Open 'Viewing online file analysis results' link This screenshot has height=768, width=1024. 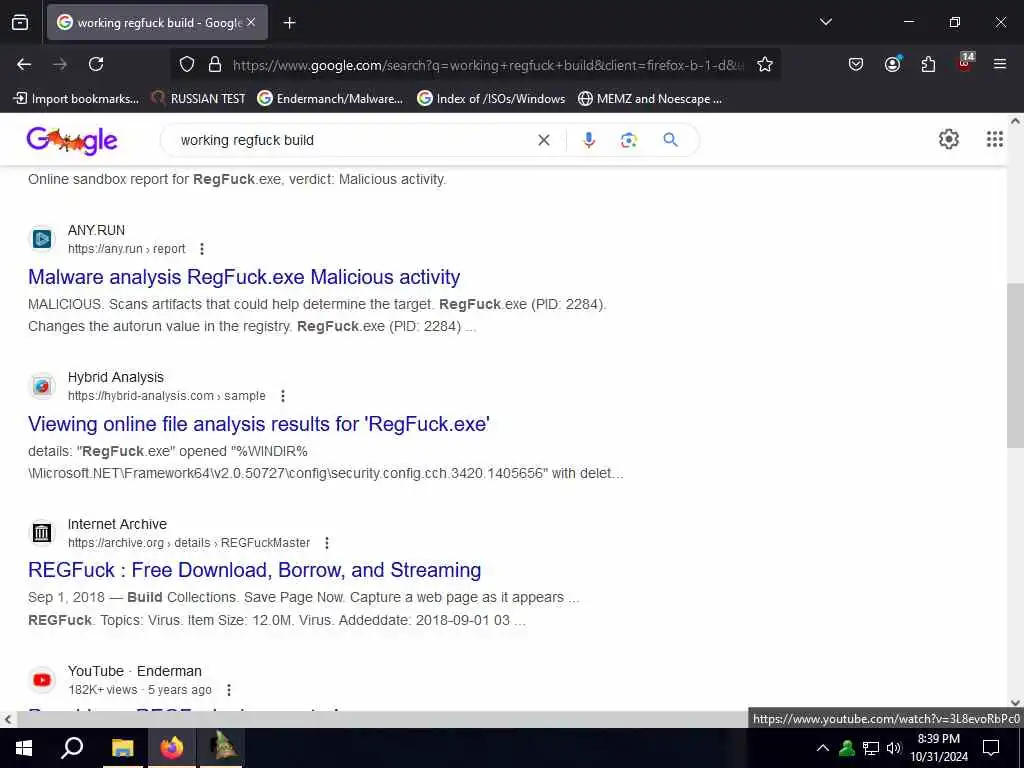[x=259, y=424]
